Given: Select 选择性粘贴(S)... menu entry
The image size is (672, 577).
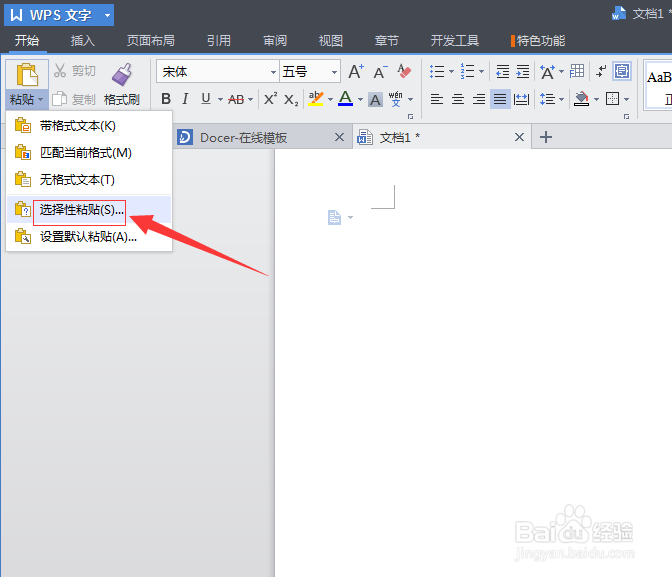Looking at the screenshot, I should tap(89, 210).
